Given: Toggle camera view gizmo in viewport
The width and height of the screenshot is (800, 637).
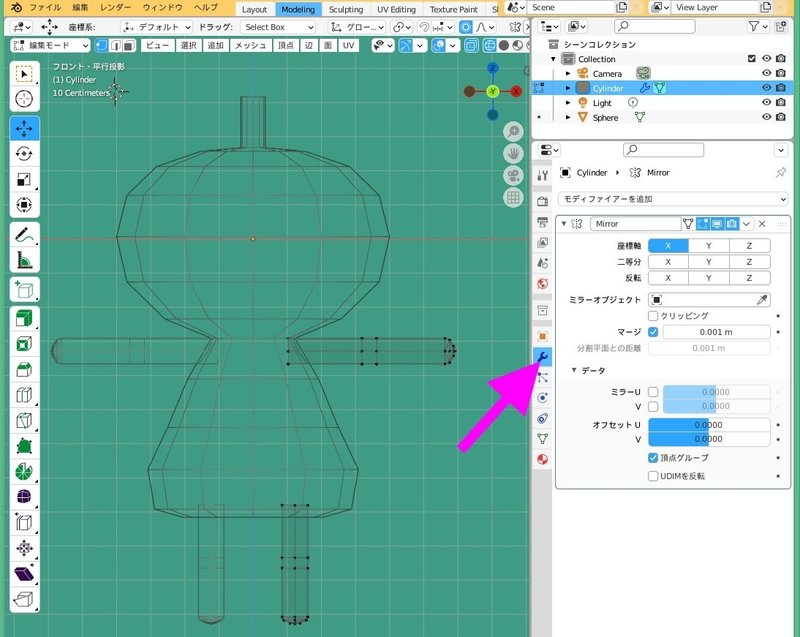Looking at the screenshot, I should (513, 176).
